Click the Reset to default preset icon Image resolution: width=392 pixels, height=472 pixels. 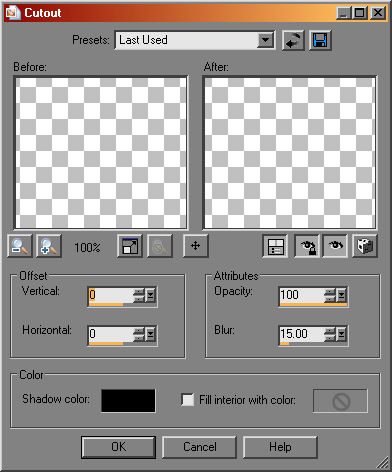[x=293, y=41]
